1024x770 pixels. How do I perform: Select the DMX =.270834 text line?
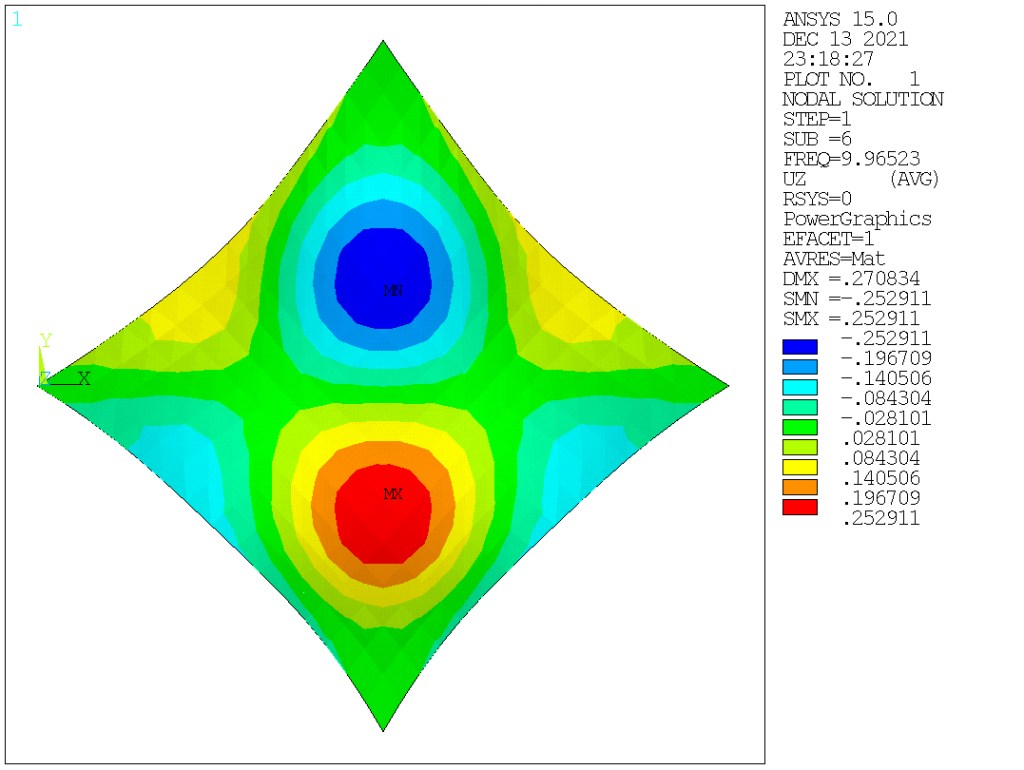pyautogui.click(x=851, y=279)
